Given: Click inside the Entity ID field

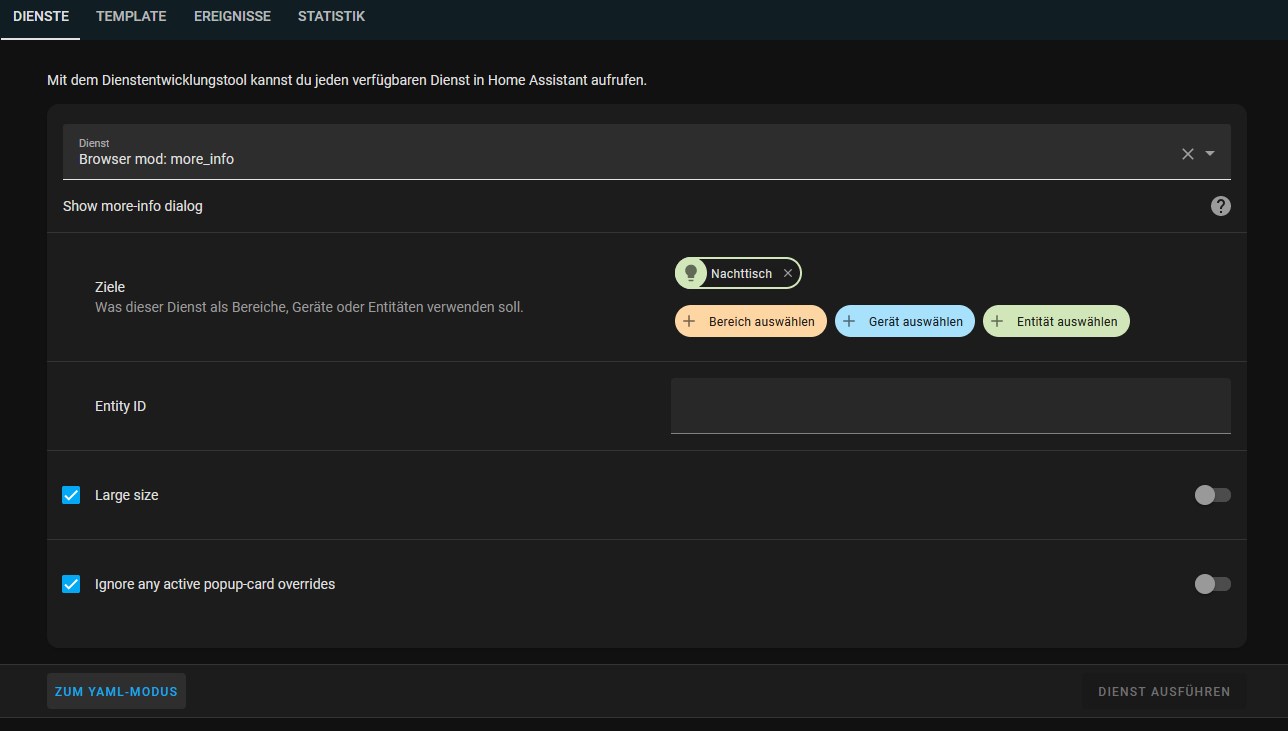Looking at the screenshot, I should [950, 405].
